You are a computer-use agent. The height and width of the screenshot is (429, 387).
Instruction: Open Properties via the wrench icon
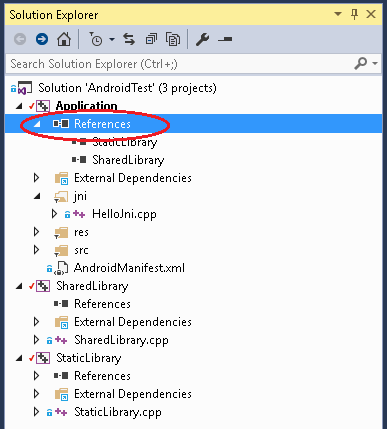(202, 39)
